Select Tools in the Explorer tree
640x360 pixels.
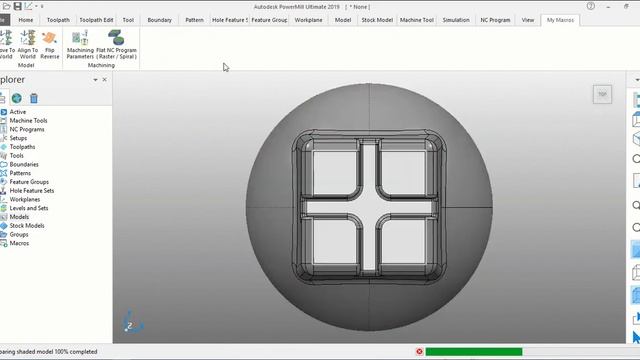[x=17, y=156]
